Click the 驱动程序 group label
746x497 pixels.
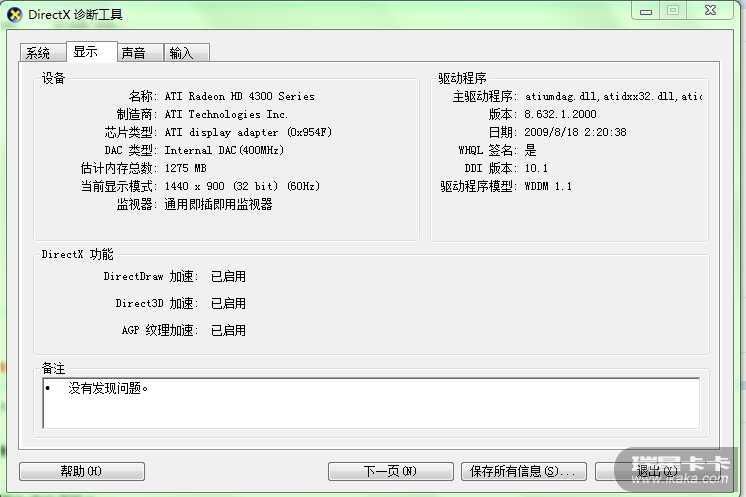click(x=462, y=78)
